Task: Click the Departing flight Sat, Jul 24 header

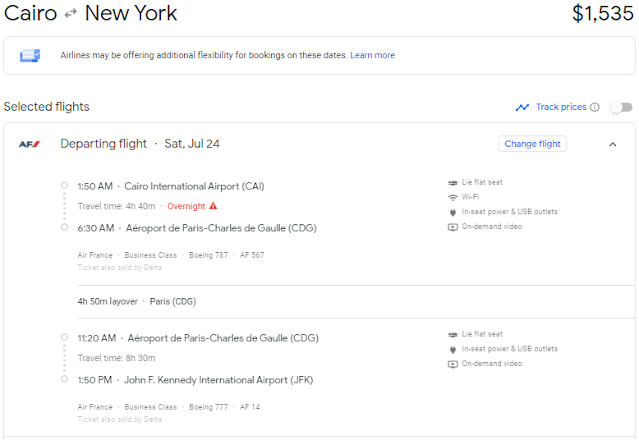Action: (x=140, y=144)
